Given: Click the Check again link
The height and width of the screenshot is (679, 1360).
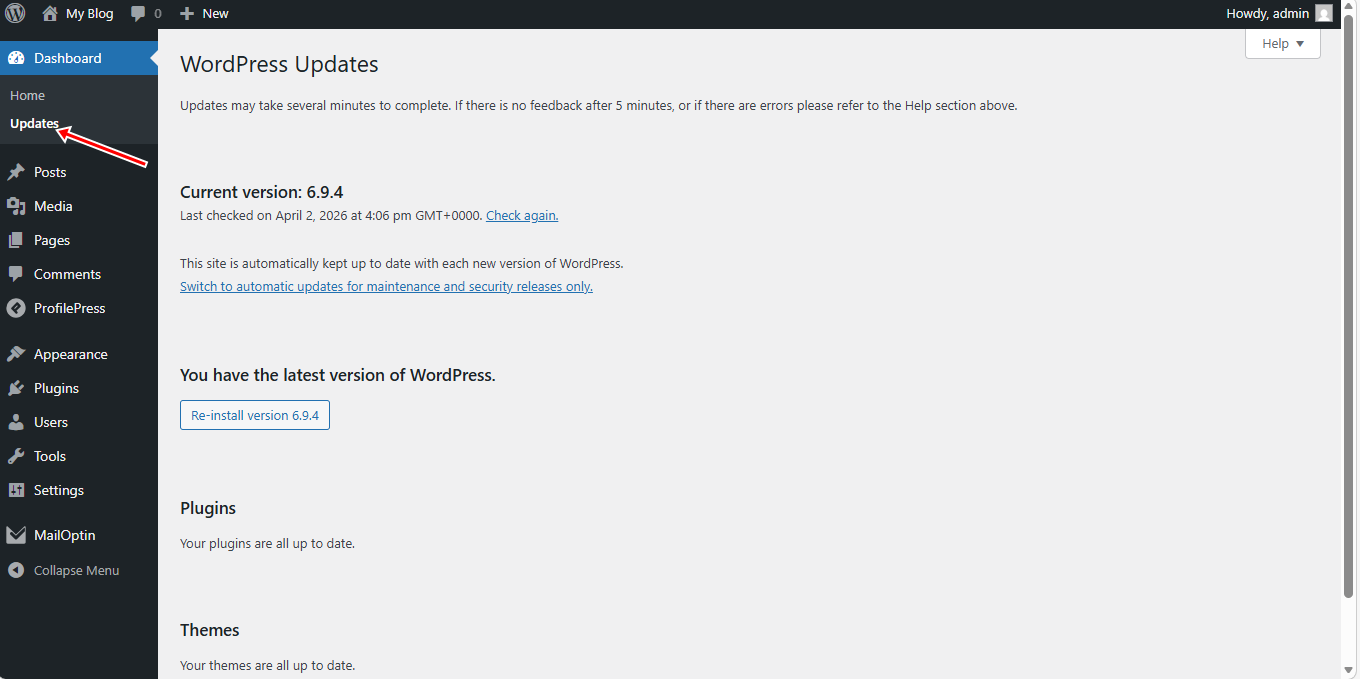Looking at the screenshot, I should [522, 215].
